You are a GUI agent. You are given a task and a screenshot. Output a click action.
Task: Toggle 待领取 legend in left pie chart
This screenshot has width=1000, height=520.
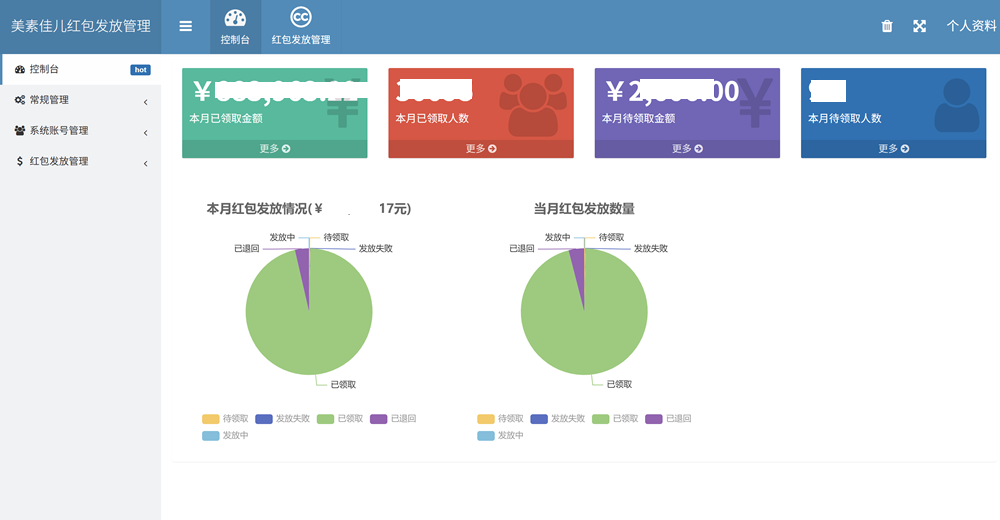211,419
